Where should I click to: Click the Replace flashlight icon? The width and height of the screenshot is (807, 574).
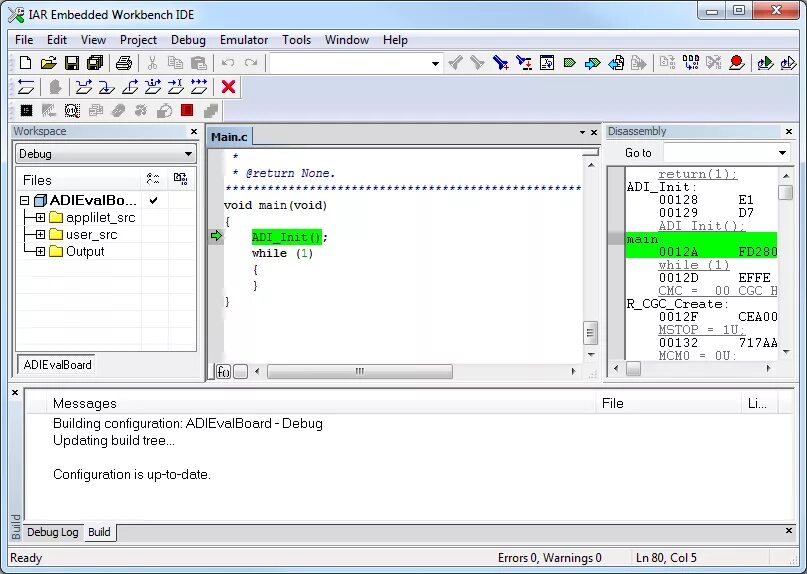(x=524, y=63)
